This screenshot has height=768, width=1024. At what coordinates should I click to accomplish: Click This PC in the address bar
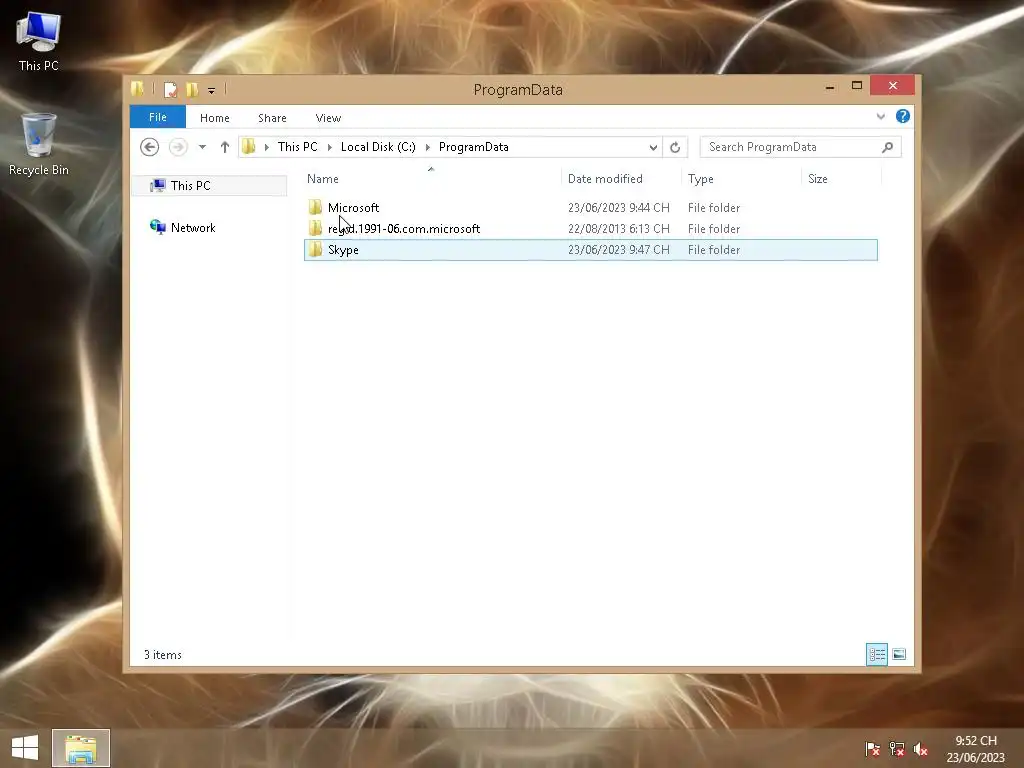click(x=297, y=147)
